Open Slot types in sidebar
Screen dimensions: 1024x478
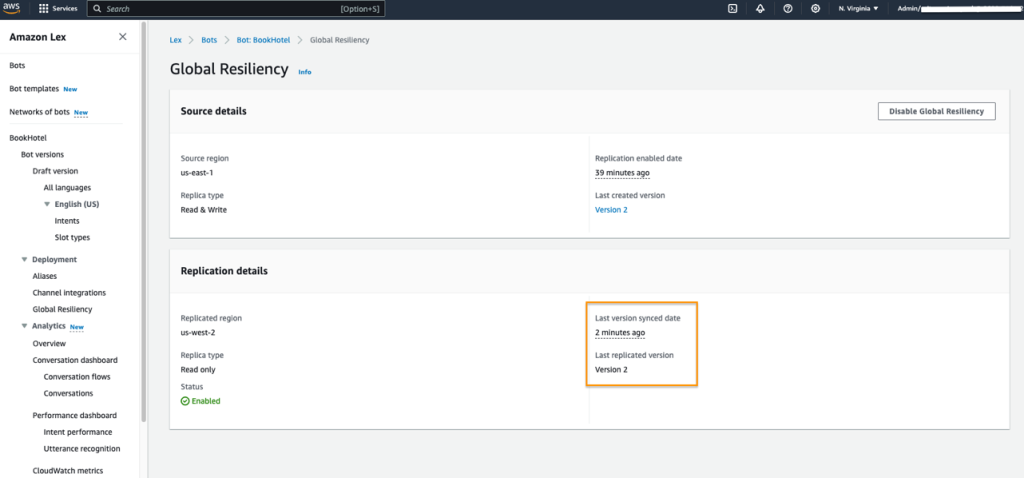[x=72, y=237]
